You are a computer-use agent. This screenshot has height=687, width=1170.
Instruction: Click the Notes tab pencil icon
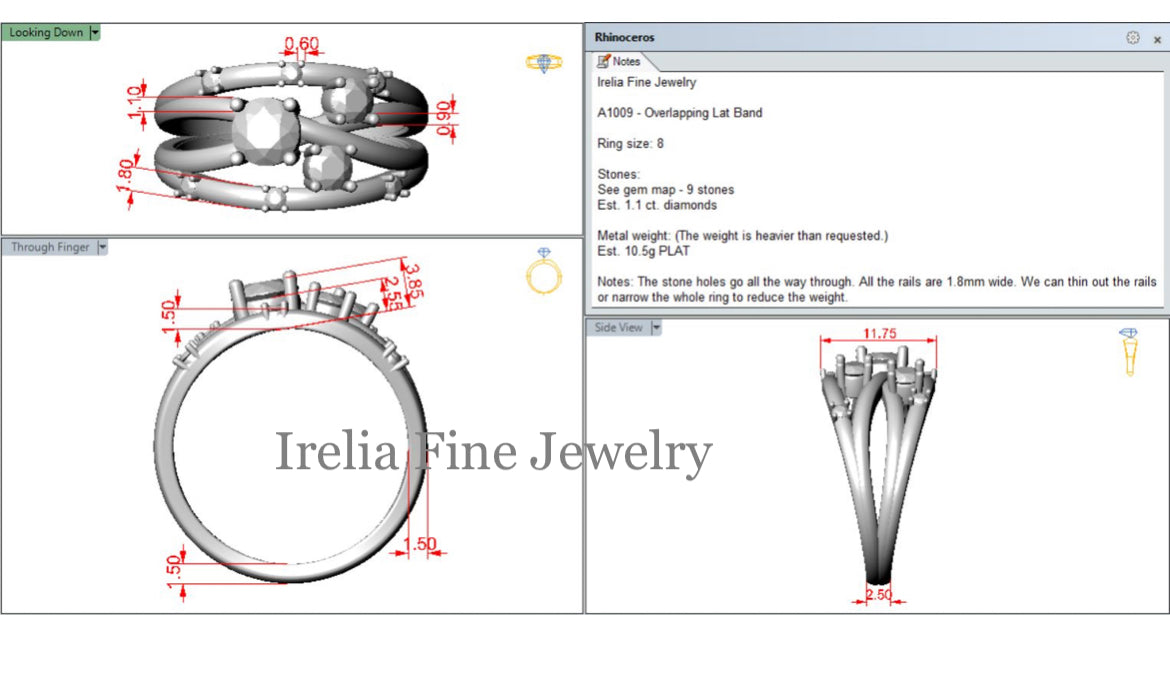(x=603, y=62)
